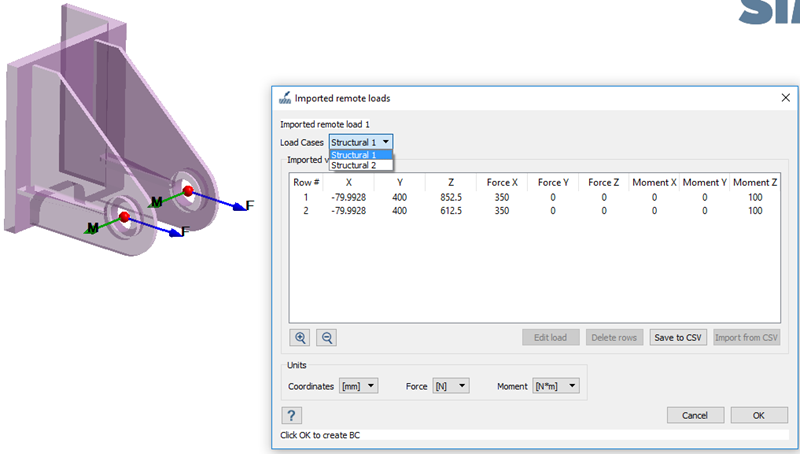Click the zoom in magnifier icon
This screenshot has height=454, width=800.
(x=300, y=338)
